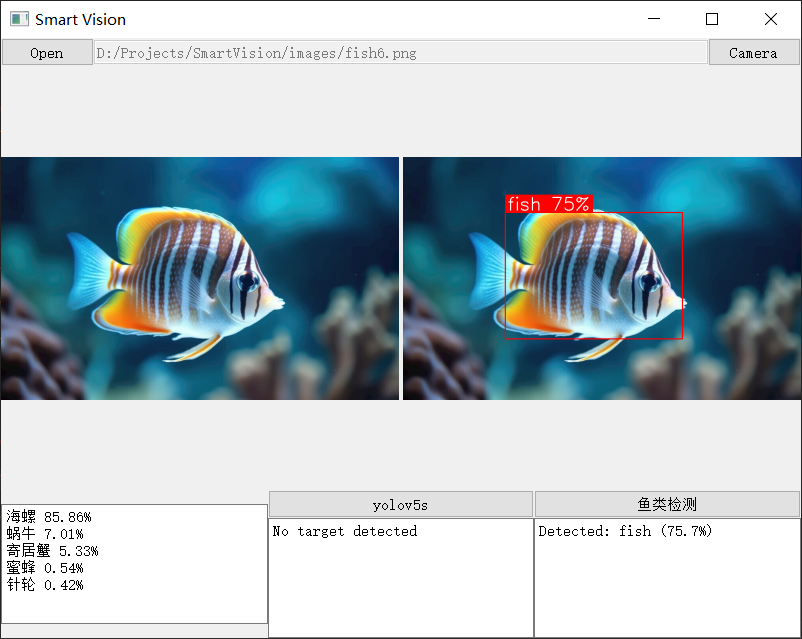The image size is (802, 639).
Task: Click the 'fish 75%' detection label
Action: (549, 204)
